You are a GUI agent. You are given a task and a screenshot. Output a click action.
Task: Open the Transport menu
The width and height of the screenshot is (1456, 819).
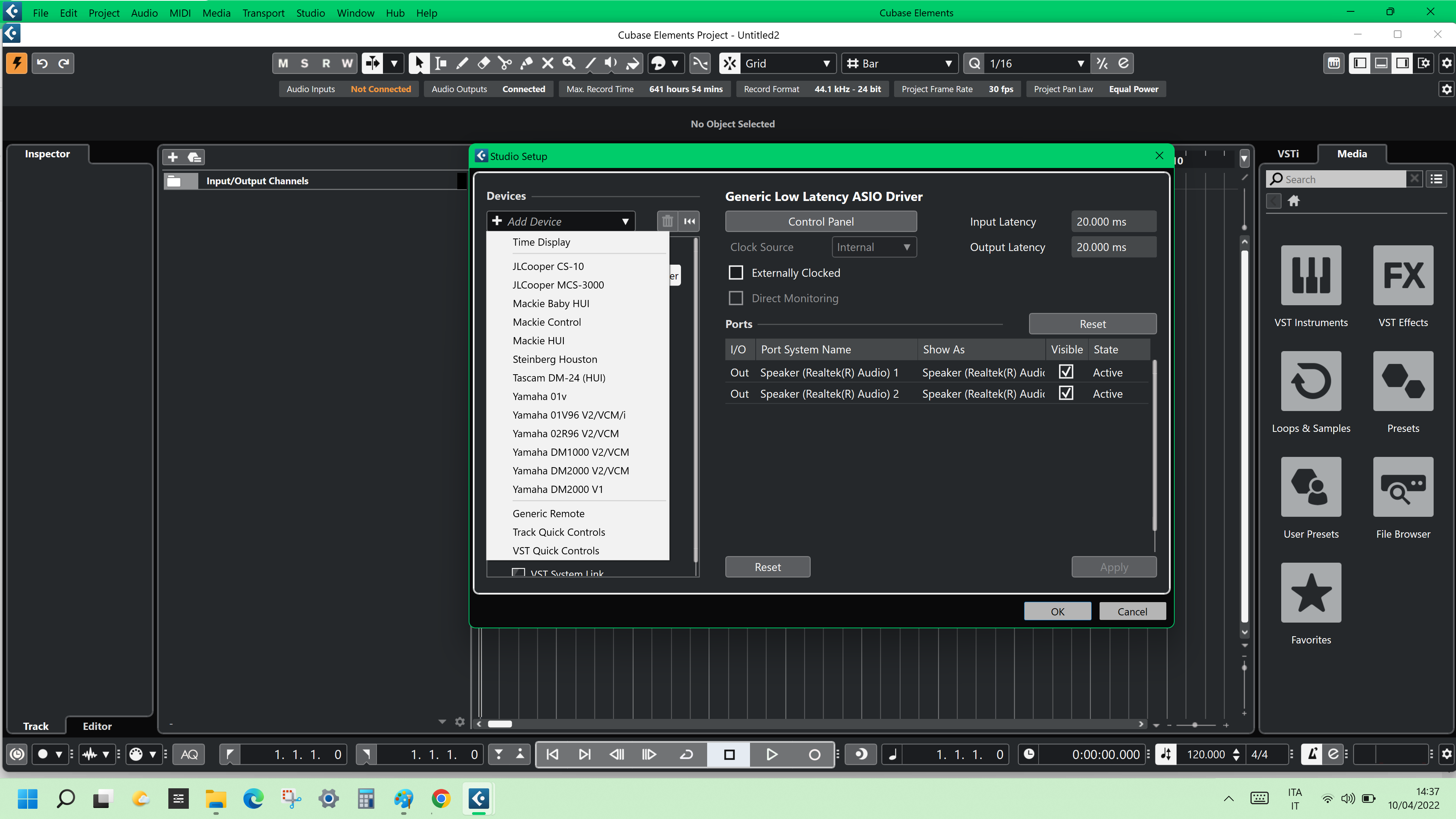pos(263,13)
